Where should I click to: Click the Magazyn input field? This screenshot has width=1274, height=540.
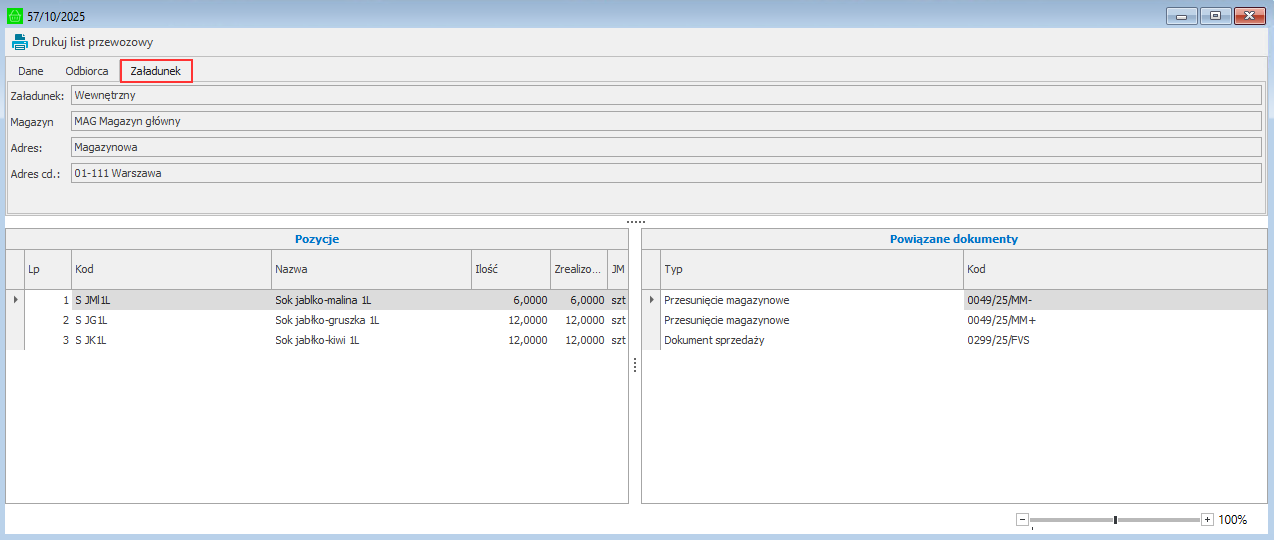click(x=665, y=121)
